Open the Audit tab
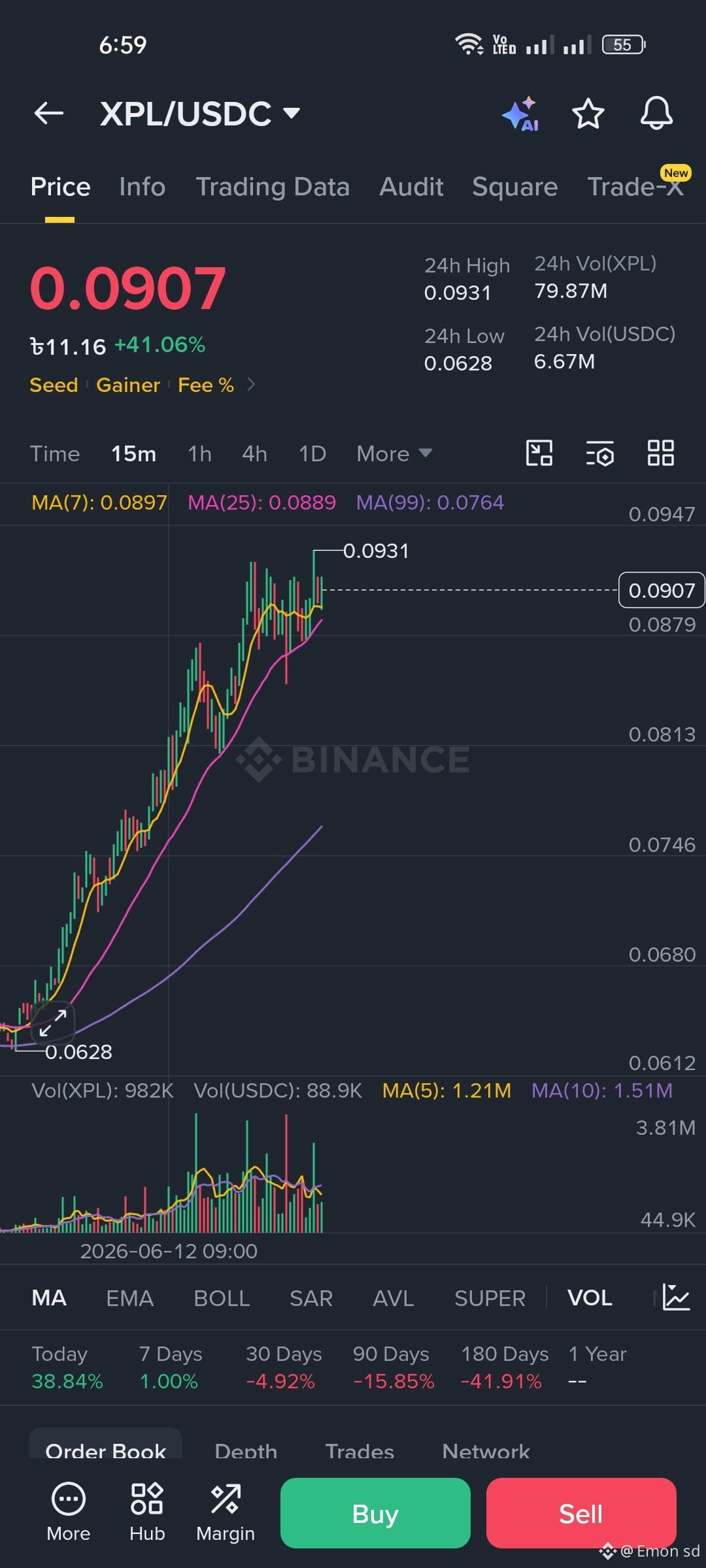Viewport: 706px width, 1568px height. coord(411,187)
